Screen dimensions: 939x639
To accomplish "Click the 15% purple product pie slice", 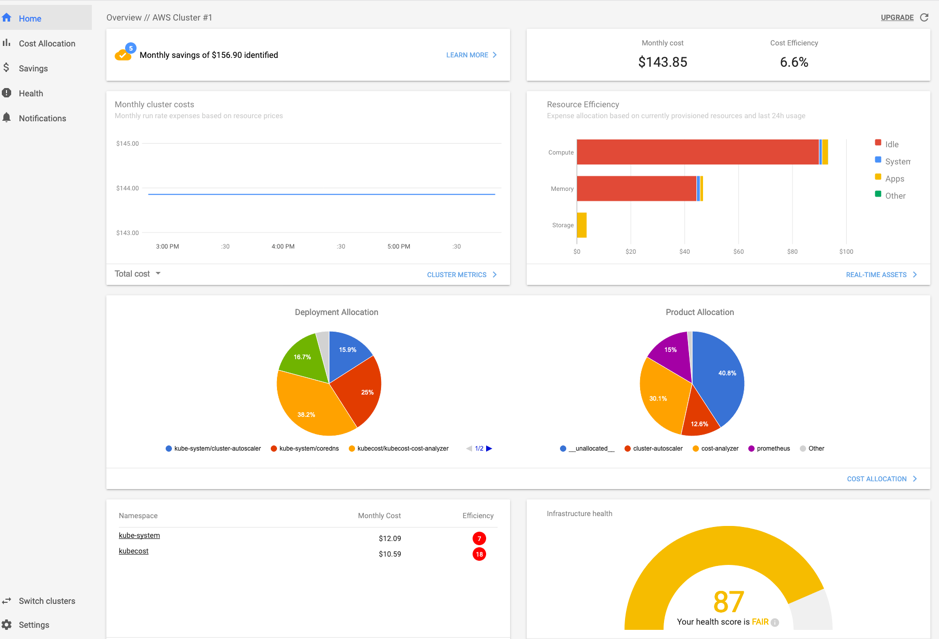I will coord(671,353).
